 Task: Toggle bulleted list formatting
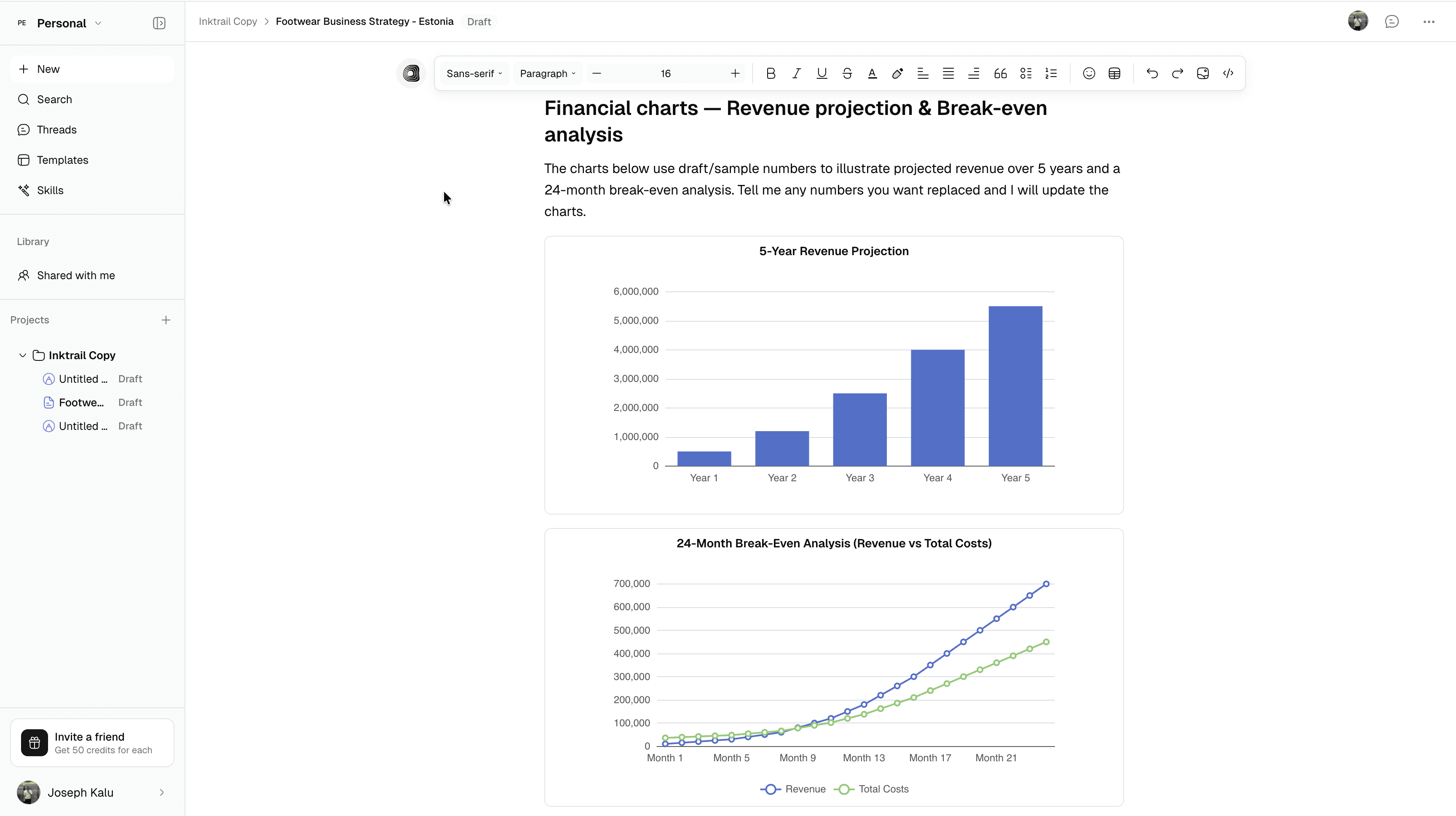click(x=1025, y=73)
